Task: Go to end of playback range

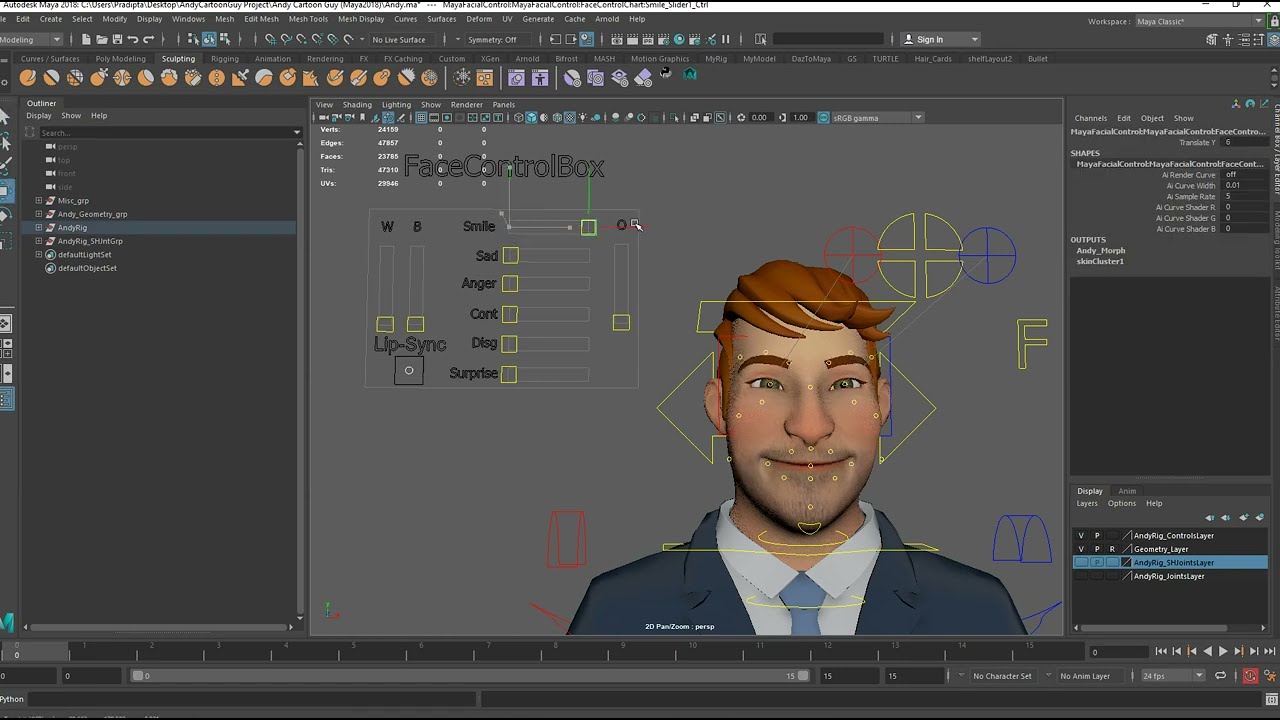Action: [1268, 651]
